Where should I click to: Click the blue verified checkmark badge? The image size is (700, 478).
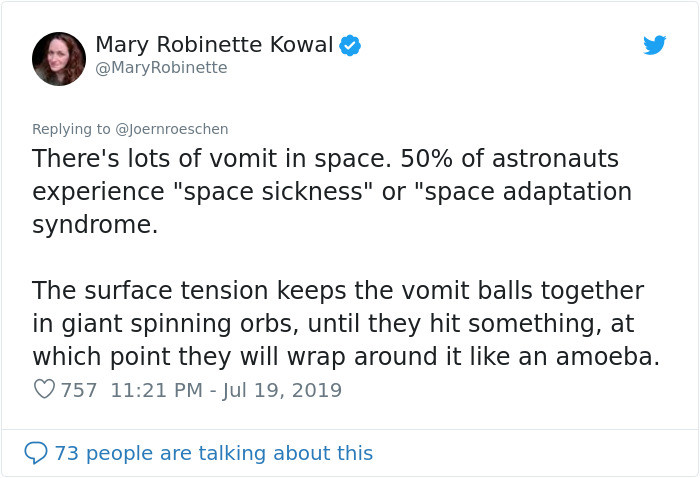click(x=350, y=45)
